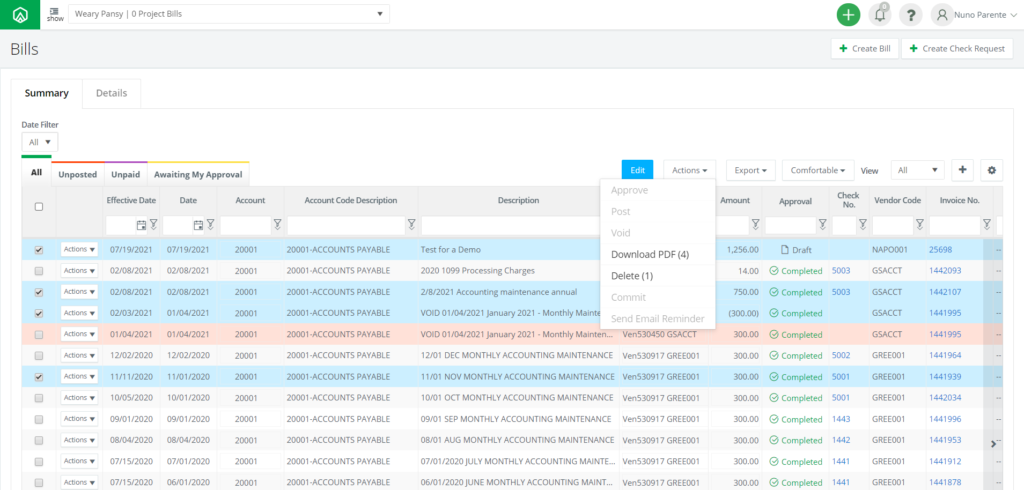Open check number link 5002
The width and height of the screenshot is (1024, 490).
841,355
